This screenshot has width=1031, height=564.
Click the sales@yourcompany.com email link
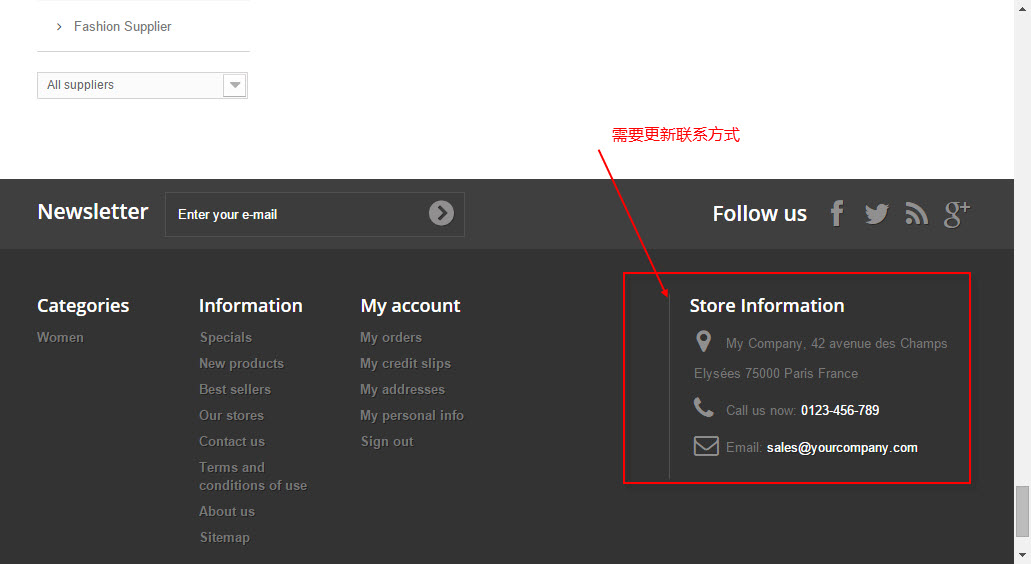tap(842, 448)
